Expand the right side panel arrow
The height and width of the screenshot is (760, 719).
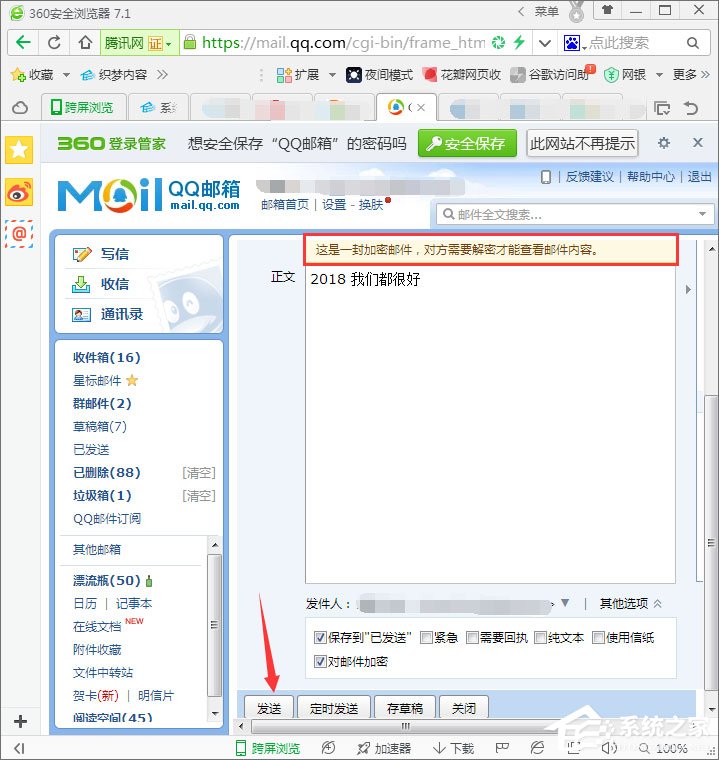click(x=688, y=289)
